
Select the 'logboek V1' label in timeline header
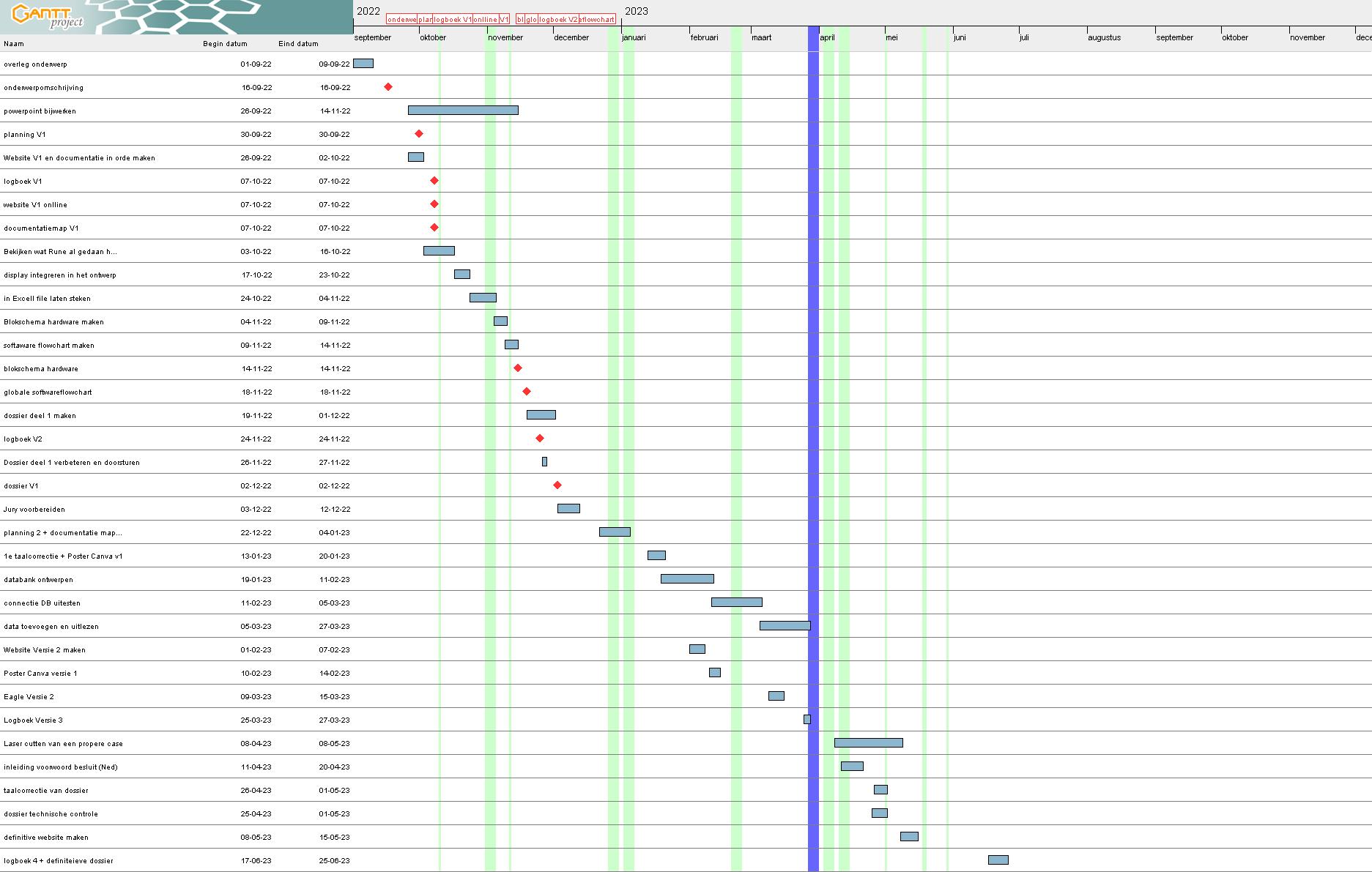point(453,20)
